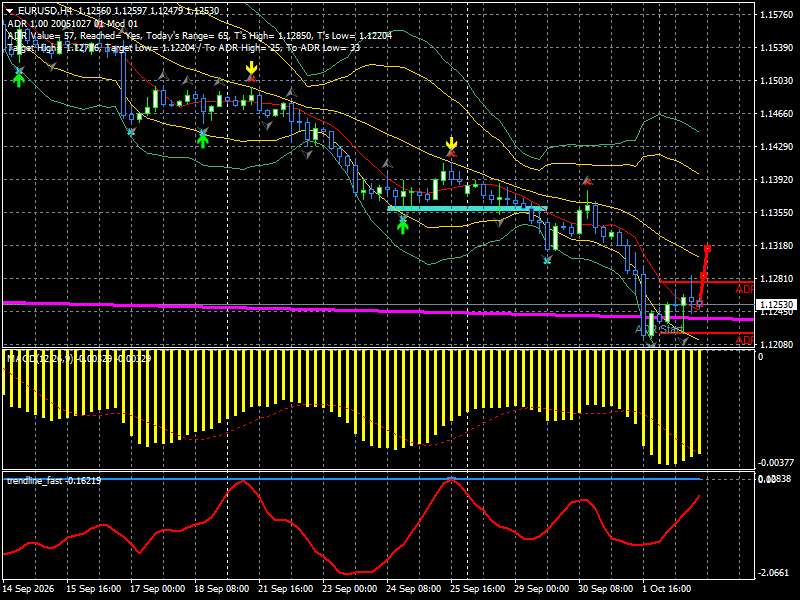The height and width of the screenshot is (600, 800).
Task: Click price scale value 1.13550
Action: pyautogui.click(x=777, y=213)
